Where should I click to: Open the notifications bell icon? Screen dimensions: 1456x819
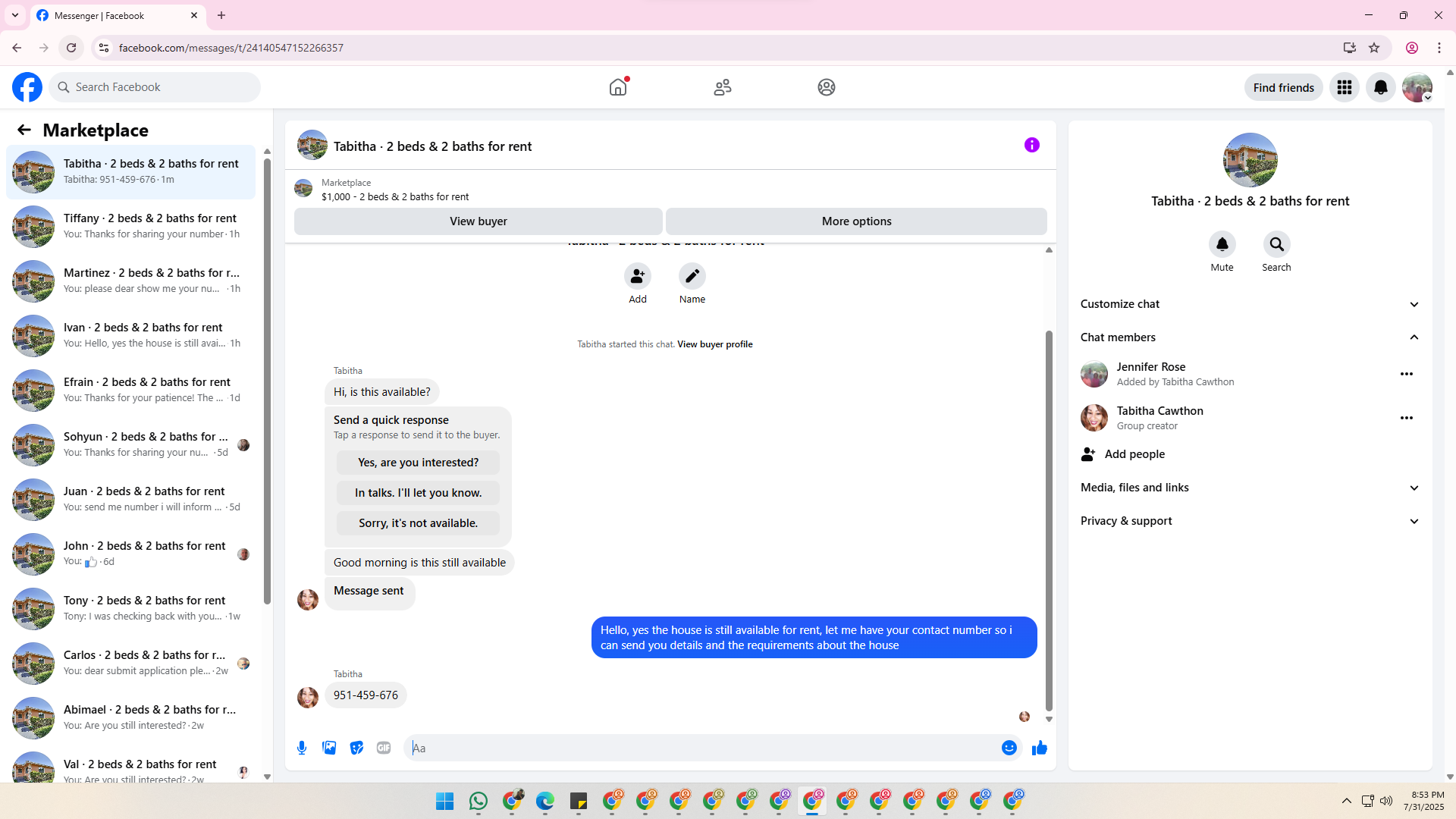pyautogui.click(x=1380, y=87)
